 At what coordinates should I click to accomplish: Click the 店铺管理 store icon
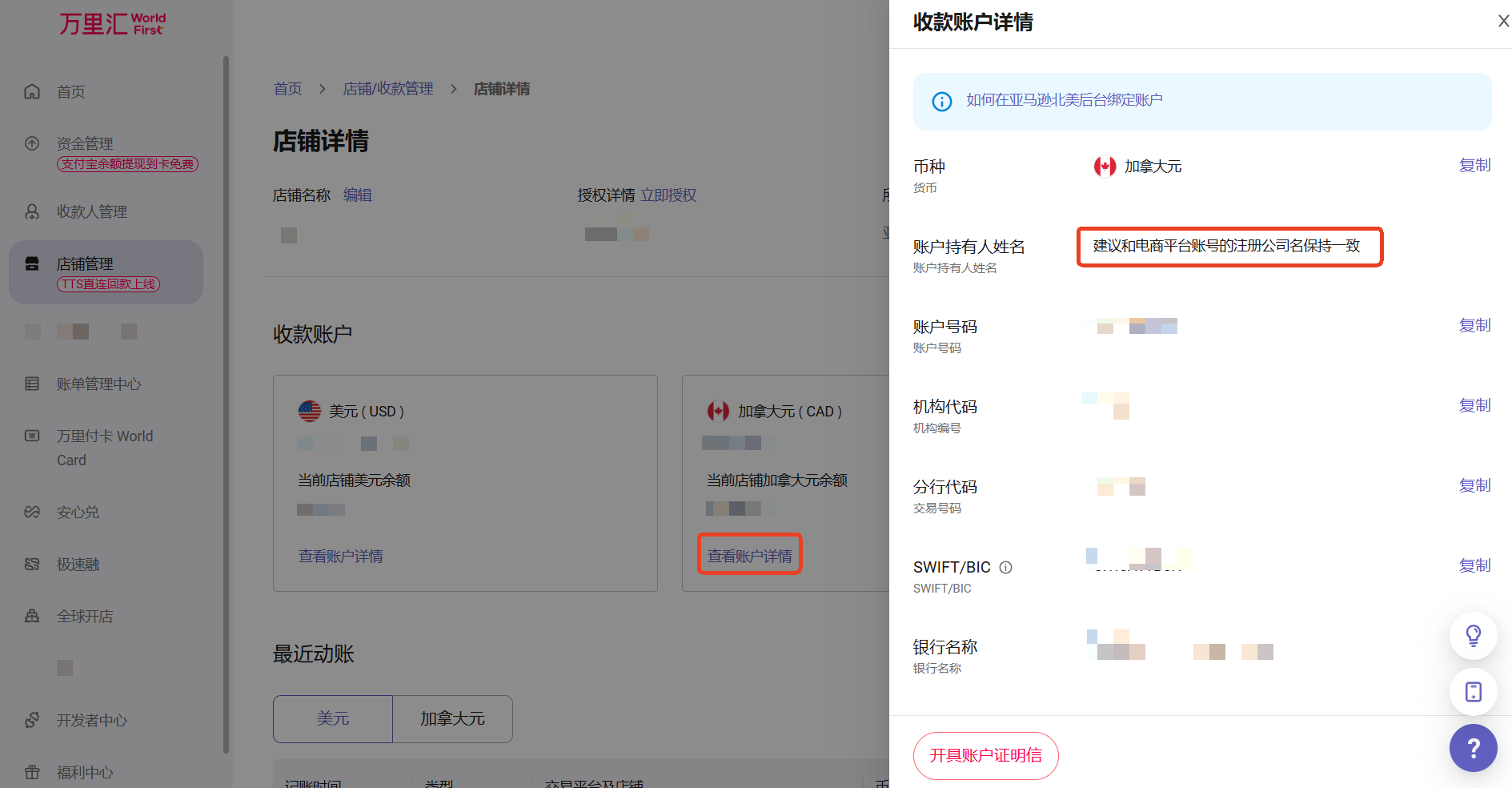click(32, 263)
